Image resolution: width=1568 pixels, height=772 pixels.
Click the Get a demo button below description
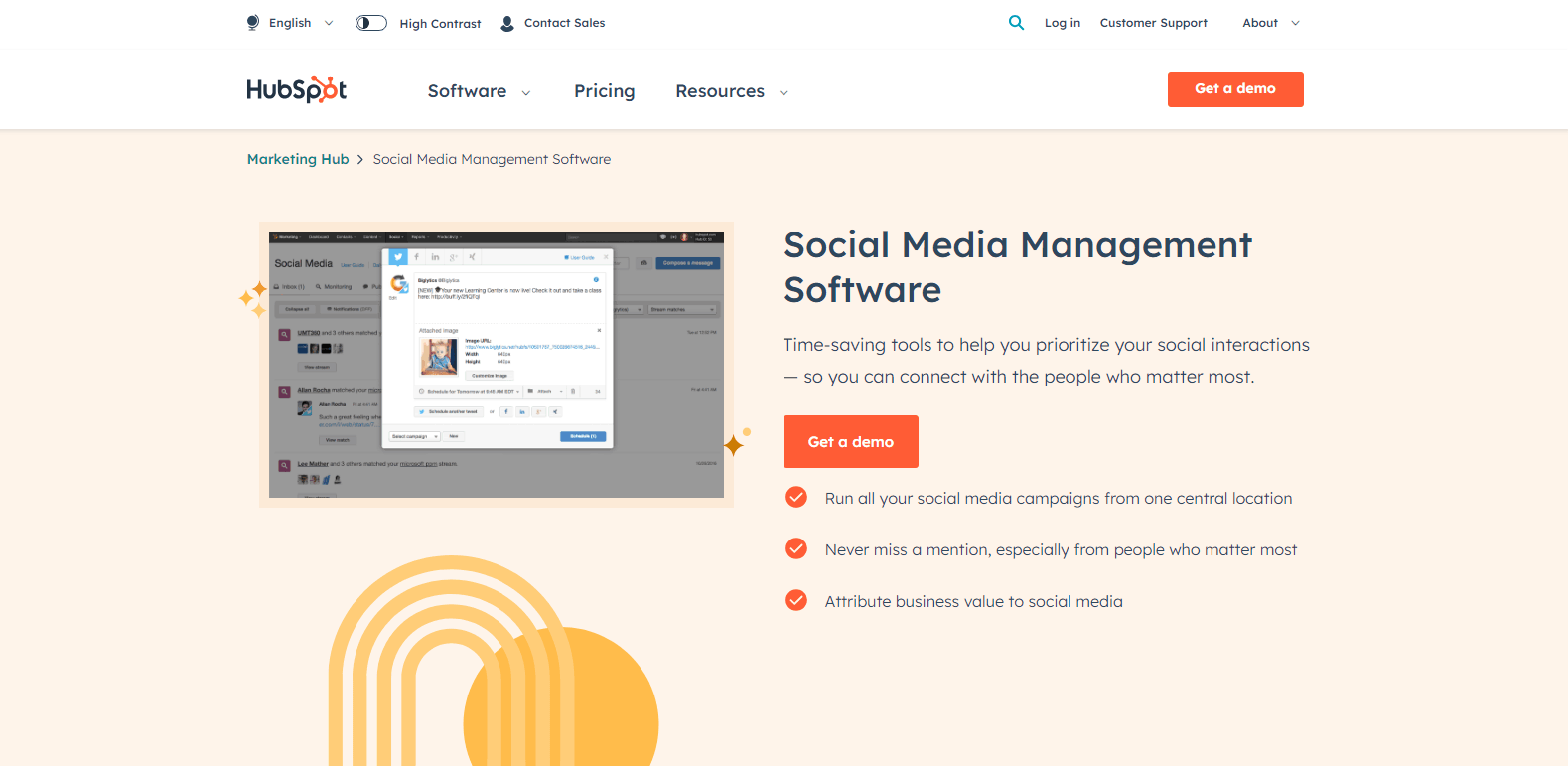tap(851, 442)
